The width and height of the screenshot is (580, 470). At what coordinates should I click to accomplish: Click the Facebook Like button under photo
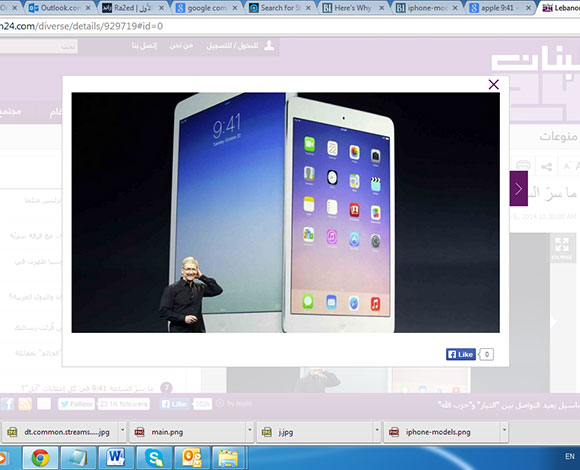click(x=460, y=354)
